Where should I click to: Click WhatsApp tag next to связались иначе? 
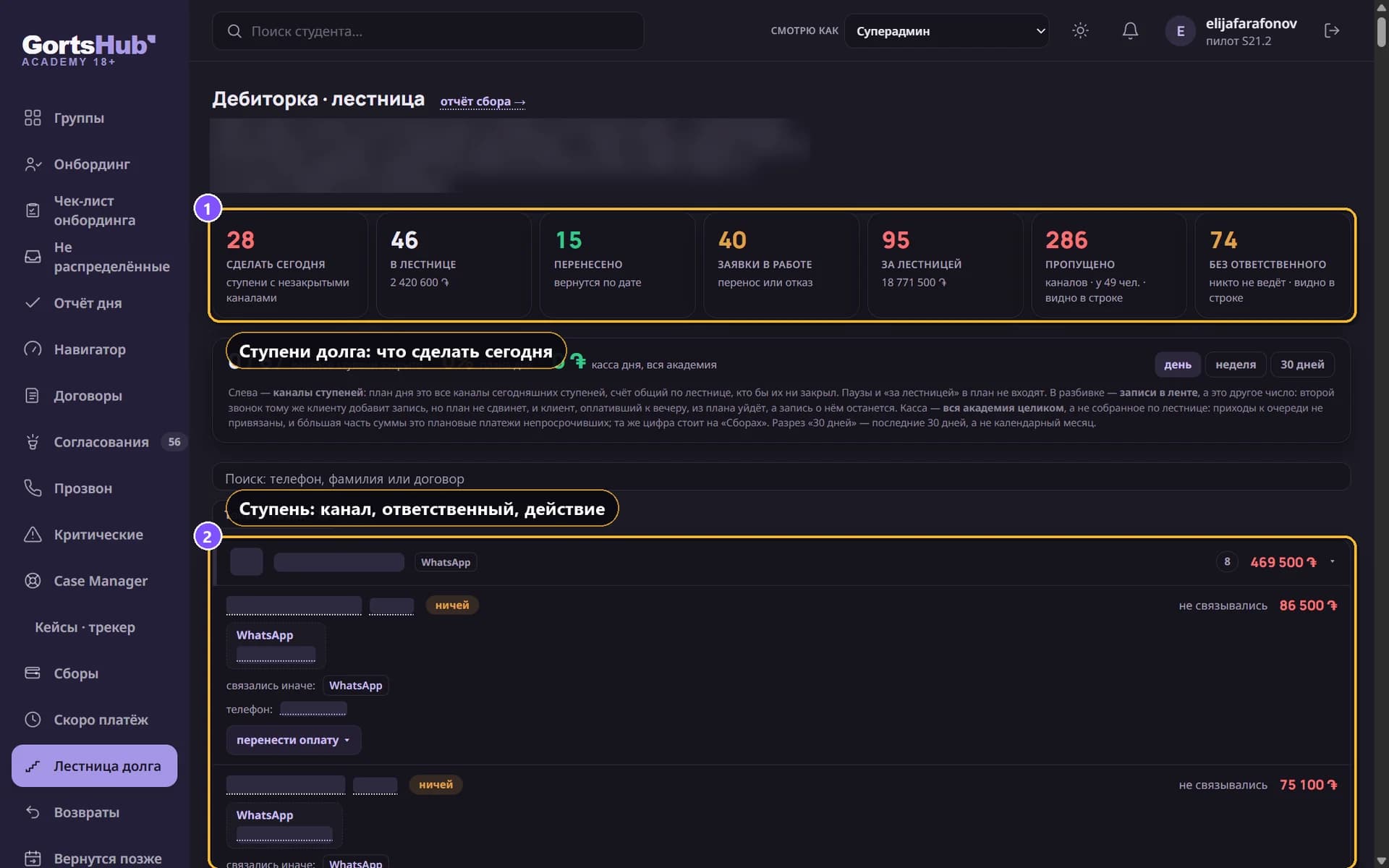(x=355, y=685)
